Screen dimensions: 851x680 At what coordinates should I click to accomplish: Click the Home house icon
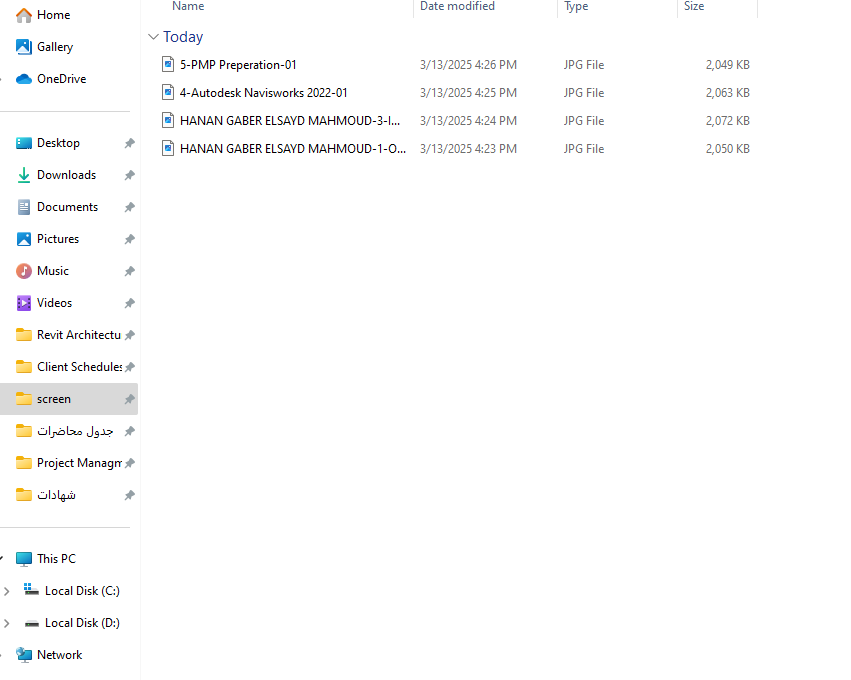pos(24,15)
